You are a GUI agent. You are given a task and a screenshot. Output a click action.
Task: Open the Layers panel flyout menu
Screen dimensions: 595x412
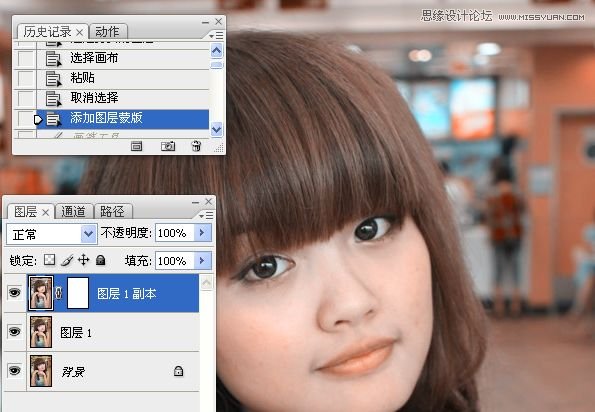click(206, 215)
